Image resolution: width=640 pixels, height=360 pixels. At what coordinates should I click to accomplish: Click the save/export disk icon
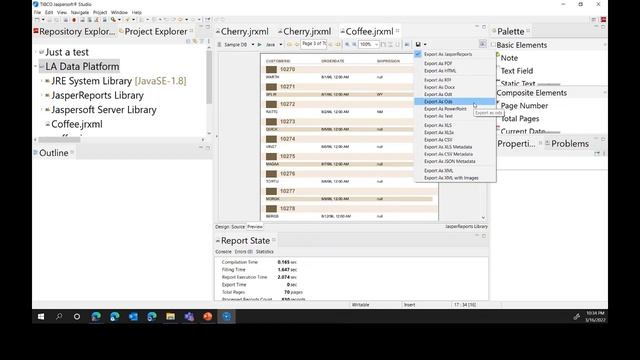tap(418, 44)
